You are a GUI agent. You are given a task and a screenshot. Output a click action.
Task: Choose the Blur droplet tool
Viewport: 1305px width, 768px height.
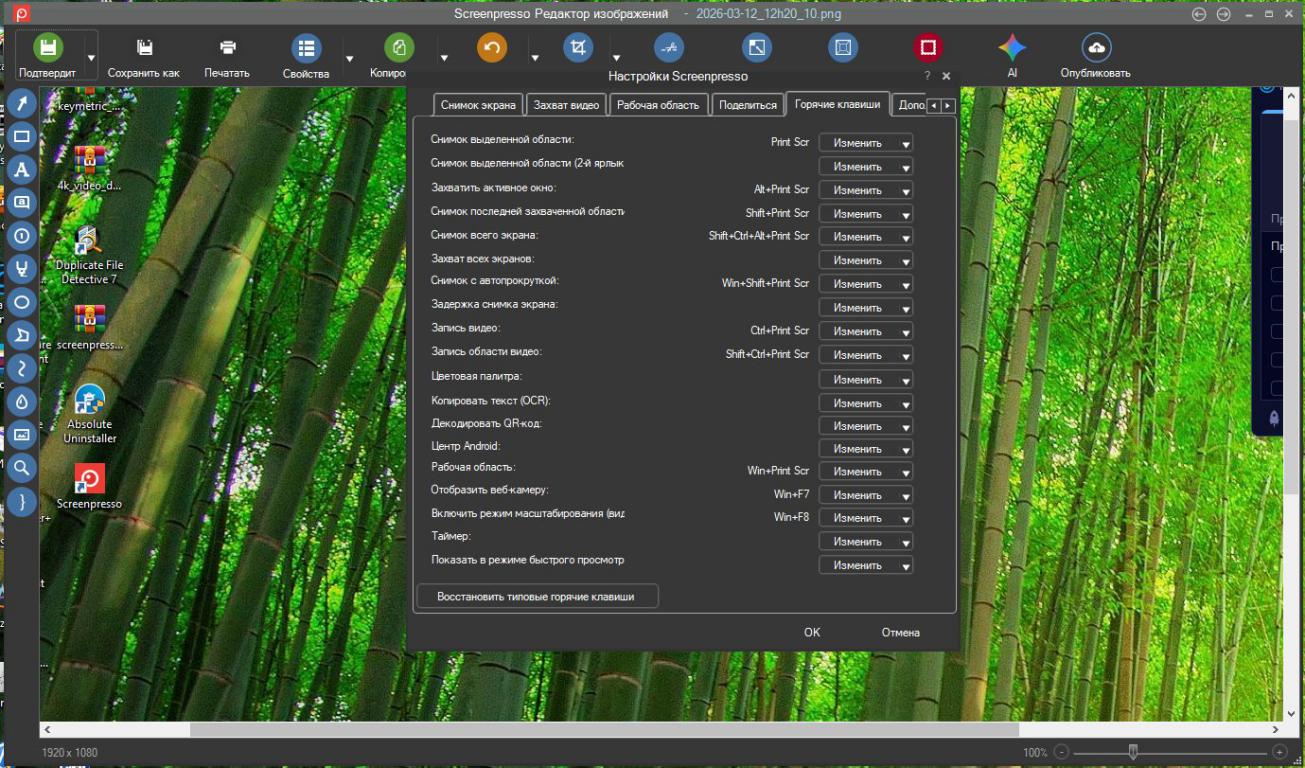tap(22, 402)
